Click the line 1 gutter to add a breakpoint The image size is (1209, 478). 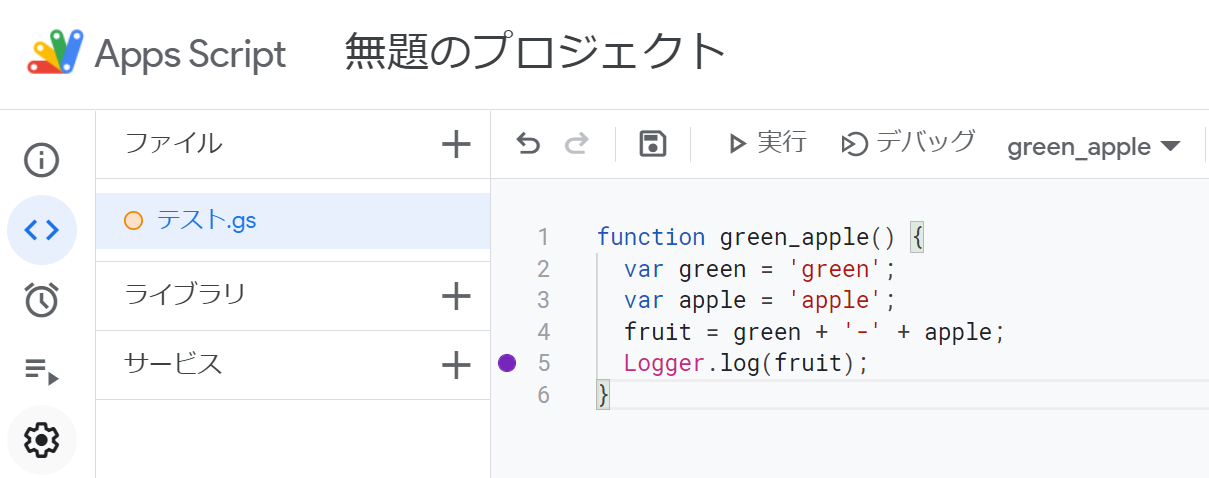[x=507, y=237]
